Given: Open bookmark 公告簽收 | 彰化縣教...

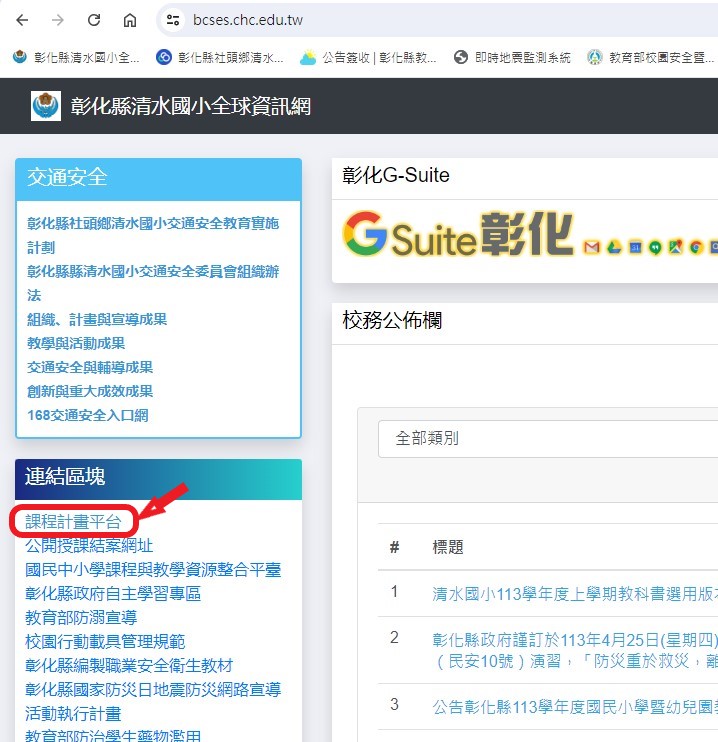Looking at the screenshot, I should coord(368,58).
